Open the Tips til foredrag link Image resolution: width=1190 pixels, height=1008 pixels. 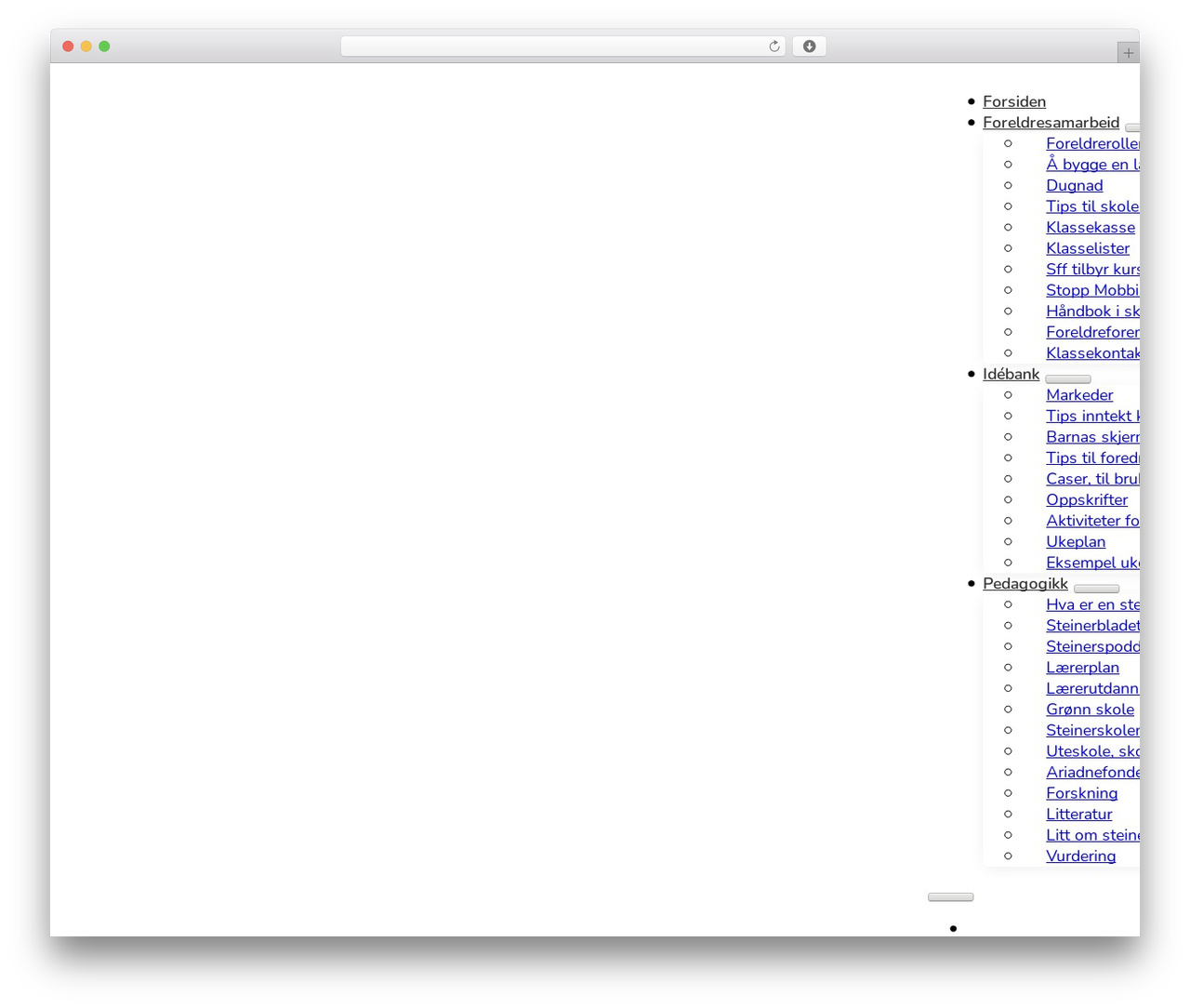1092,458
